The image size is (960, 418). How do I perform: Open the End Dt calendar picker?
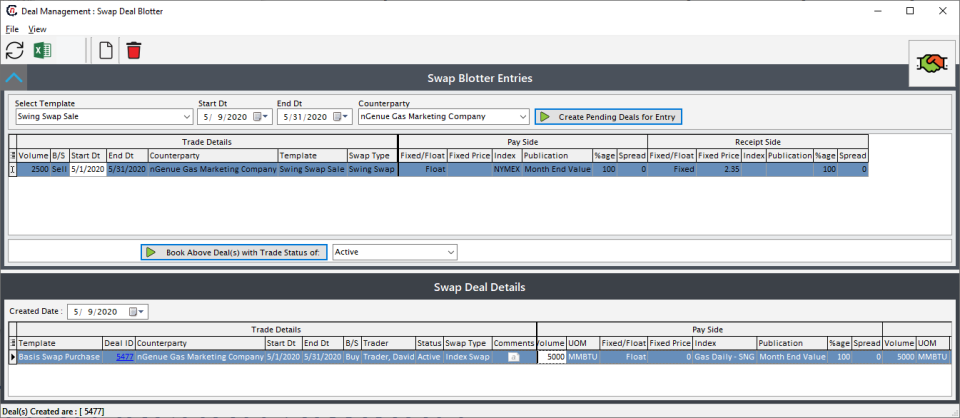[340, 116]
